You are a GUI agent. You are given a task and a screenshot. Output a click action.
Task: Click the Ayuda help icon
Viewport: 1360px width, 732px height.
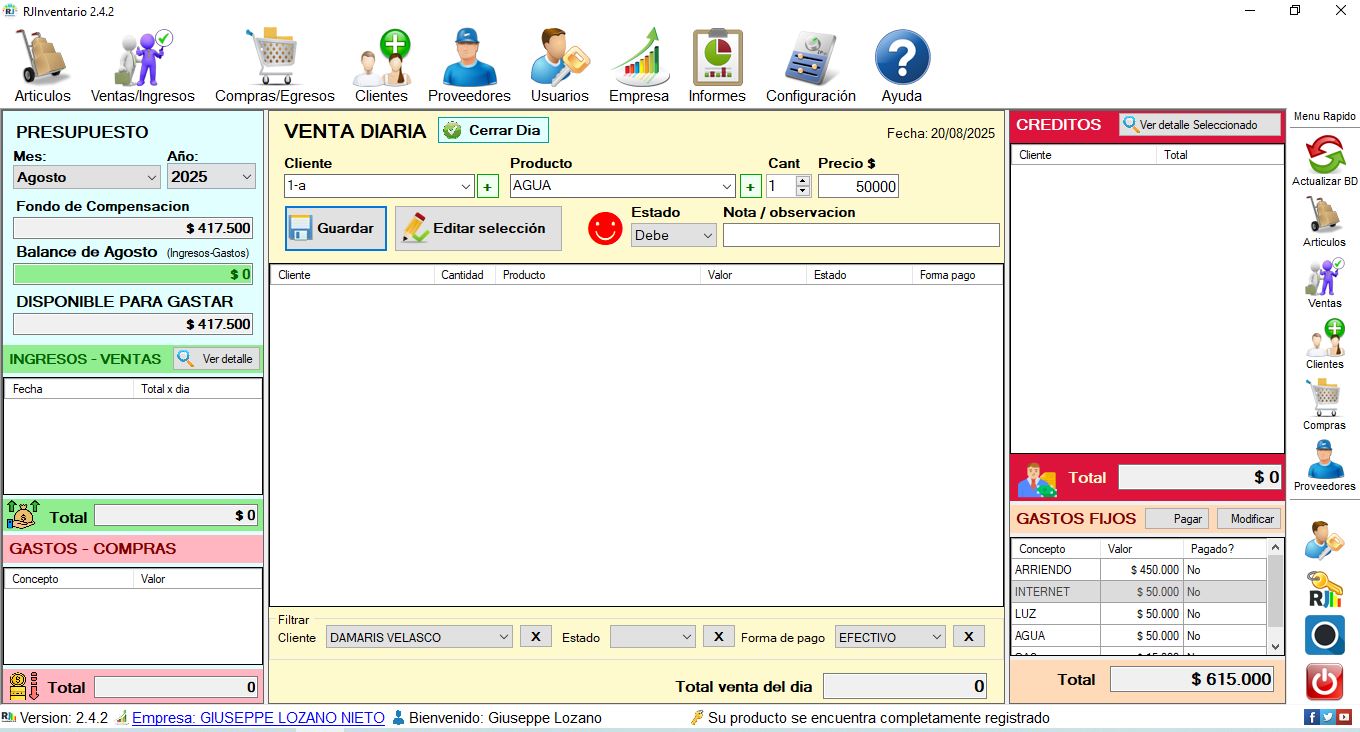point(901,66)
